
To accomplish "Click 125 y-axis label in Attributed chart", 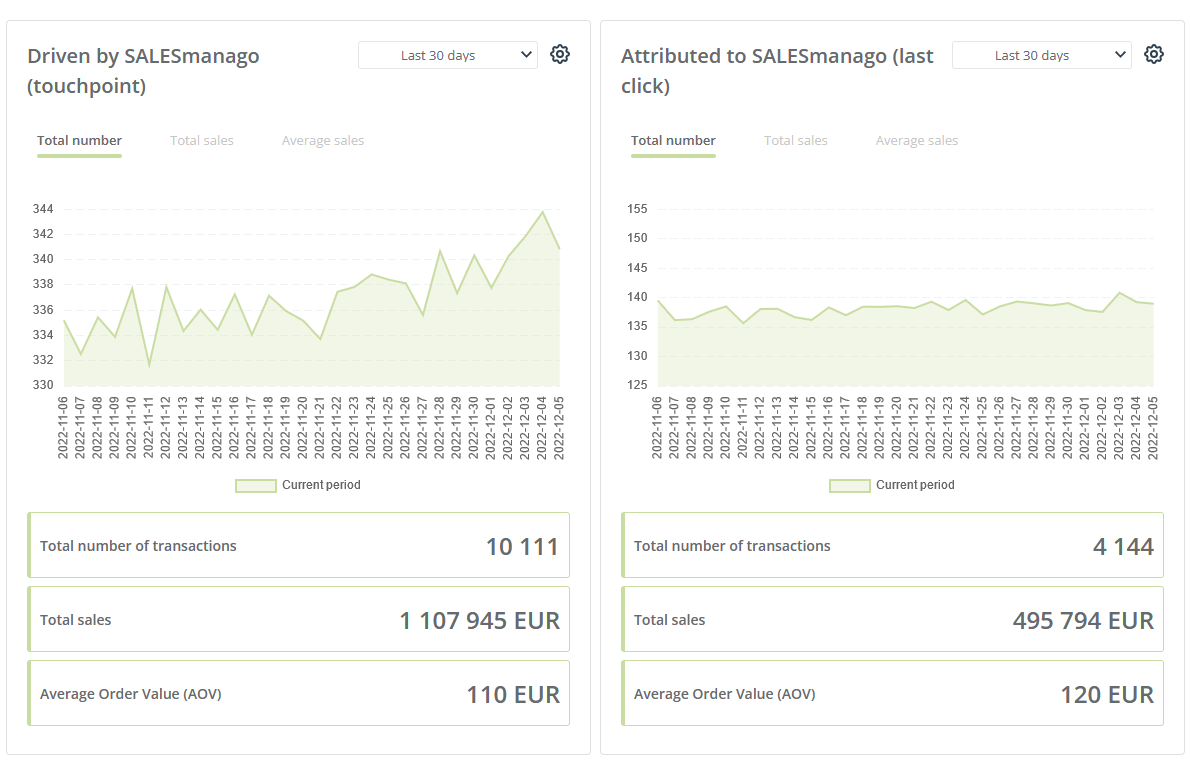I will point(638,385).
